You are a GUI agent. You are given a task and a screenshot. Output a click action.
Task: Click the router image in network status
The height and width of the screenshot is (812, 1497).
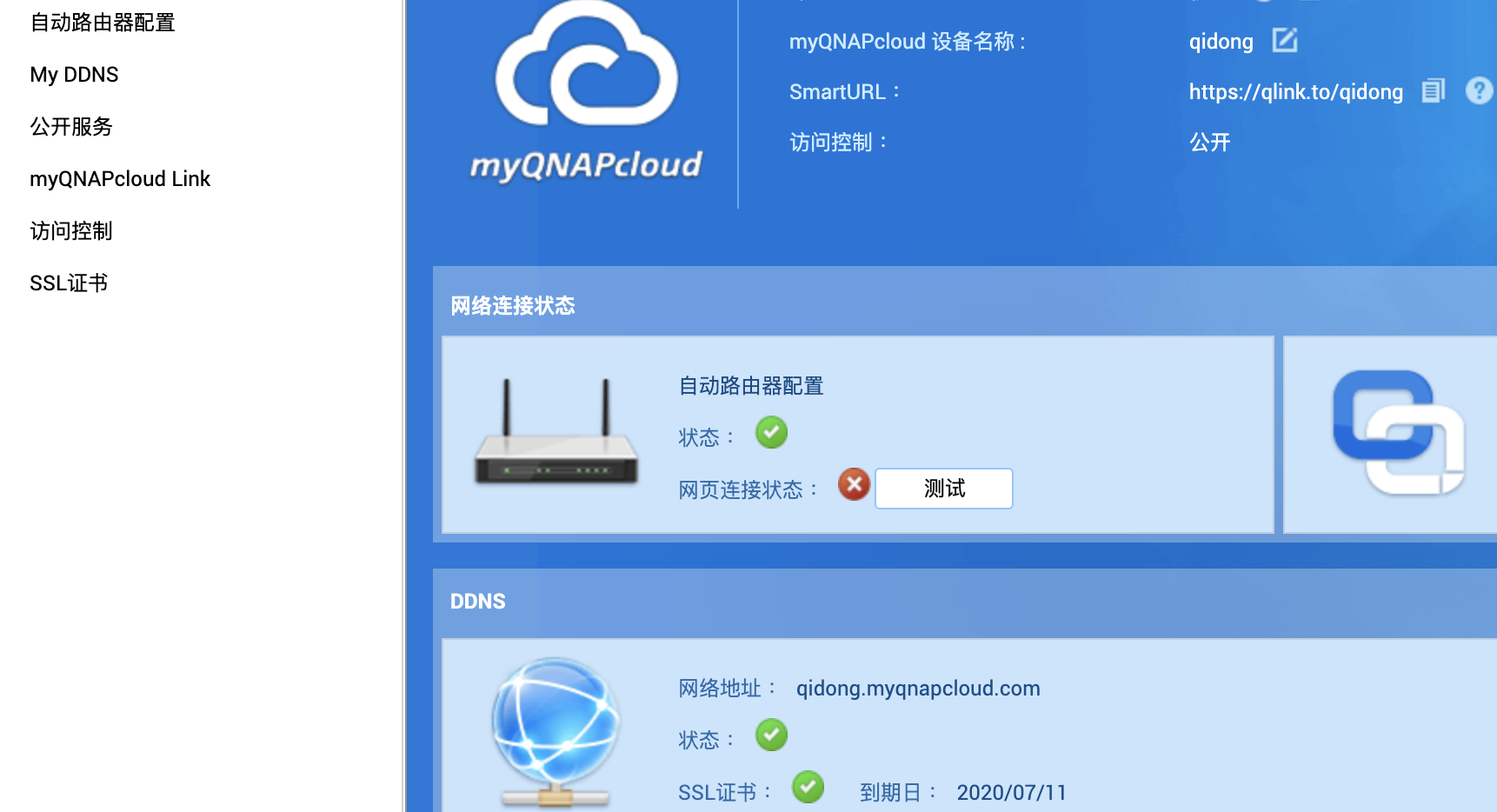pyautogui.click(x=556, y=432)
